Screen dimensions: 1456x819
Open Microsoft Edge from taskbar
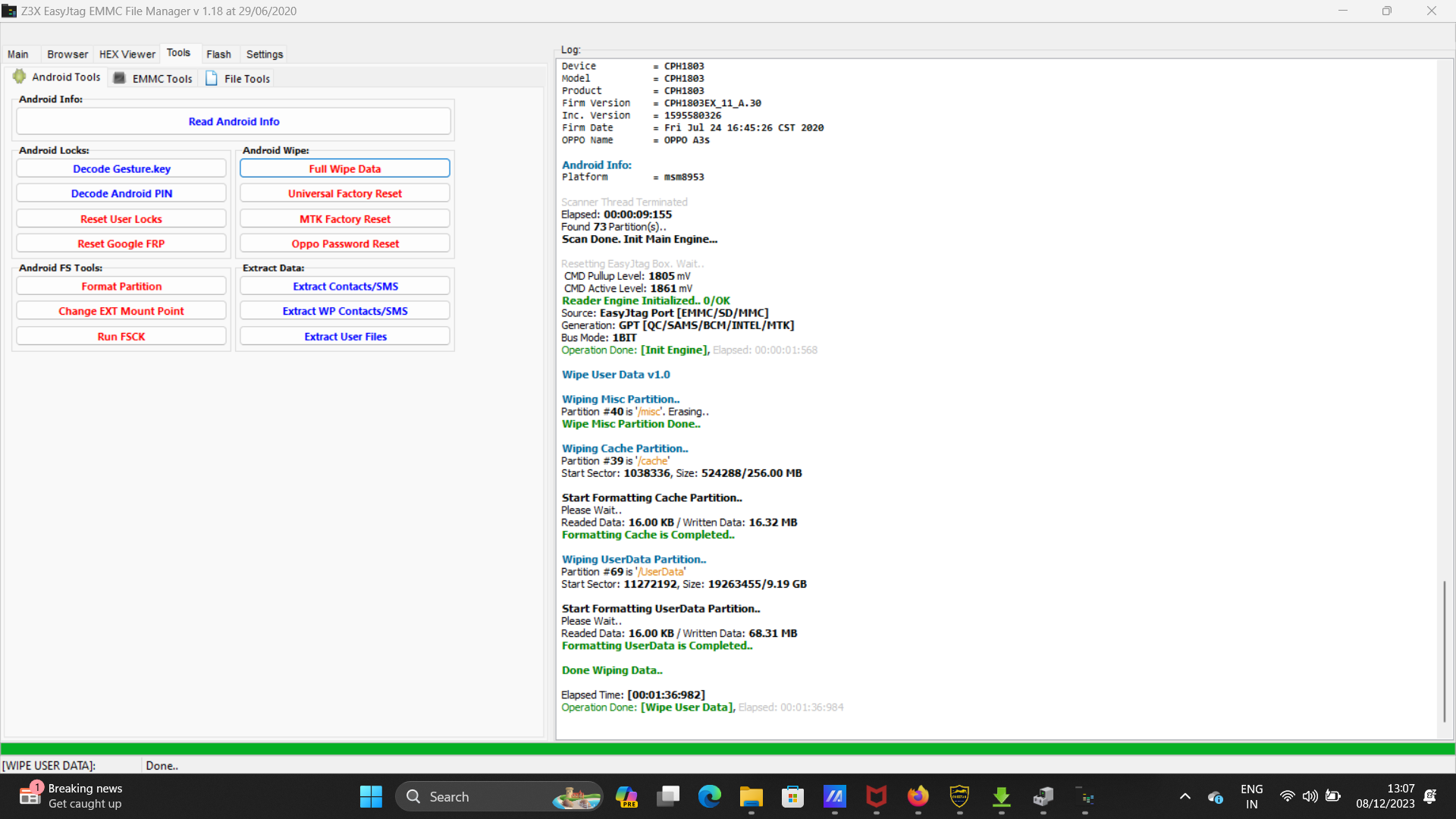pos(710,797)
